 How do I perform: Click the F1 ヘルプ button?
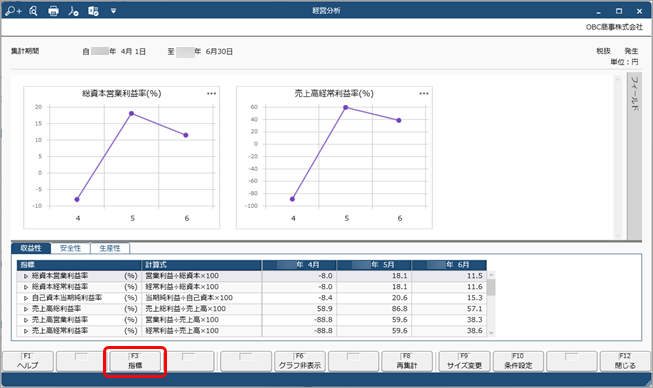pyautogui.click(x=28, y=361)
